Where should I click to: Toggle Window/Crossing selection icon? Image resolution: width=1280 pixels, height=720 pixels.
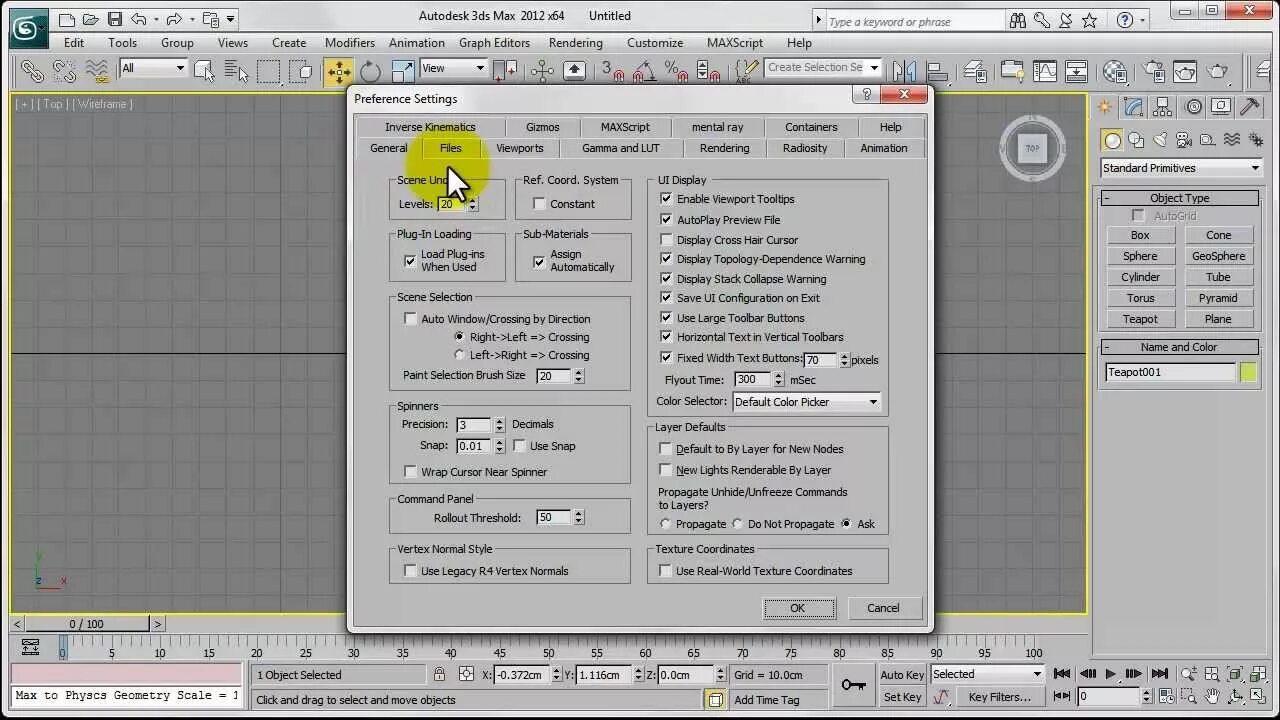301,71
